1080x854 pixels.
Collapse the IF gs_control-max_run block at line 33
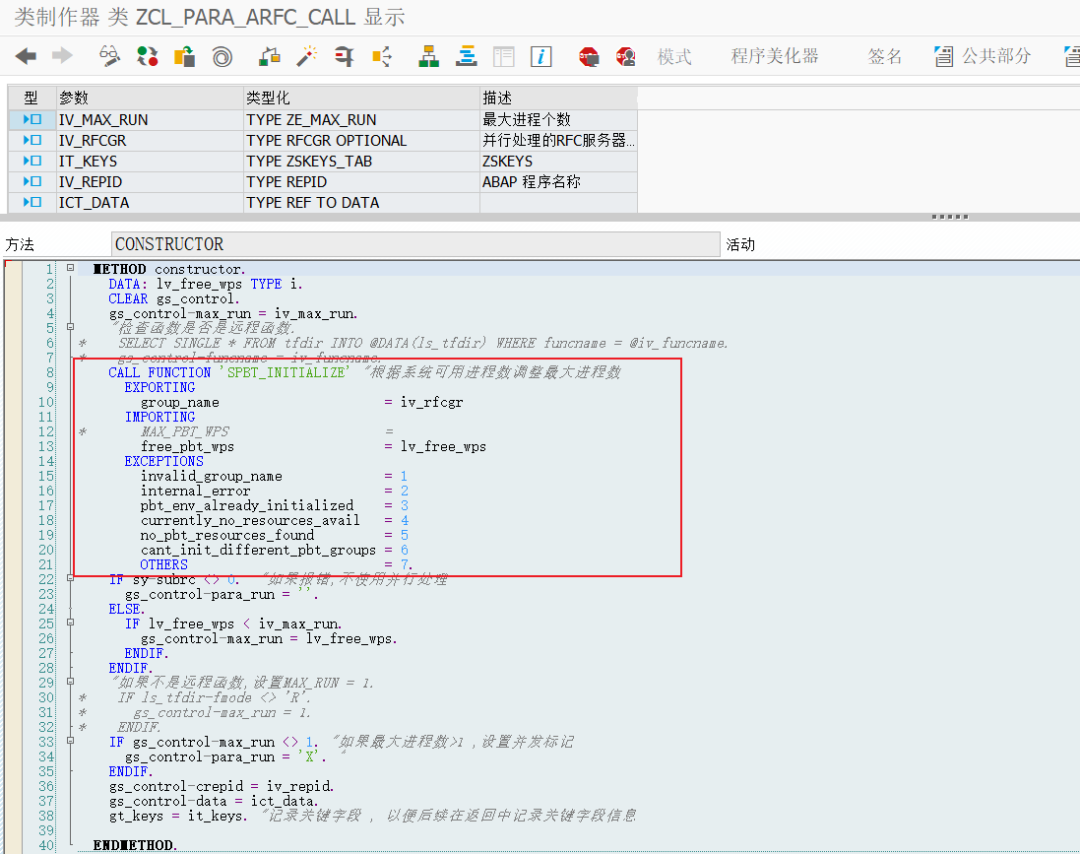(70, 740)
